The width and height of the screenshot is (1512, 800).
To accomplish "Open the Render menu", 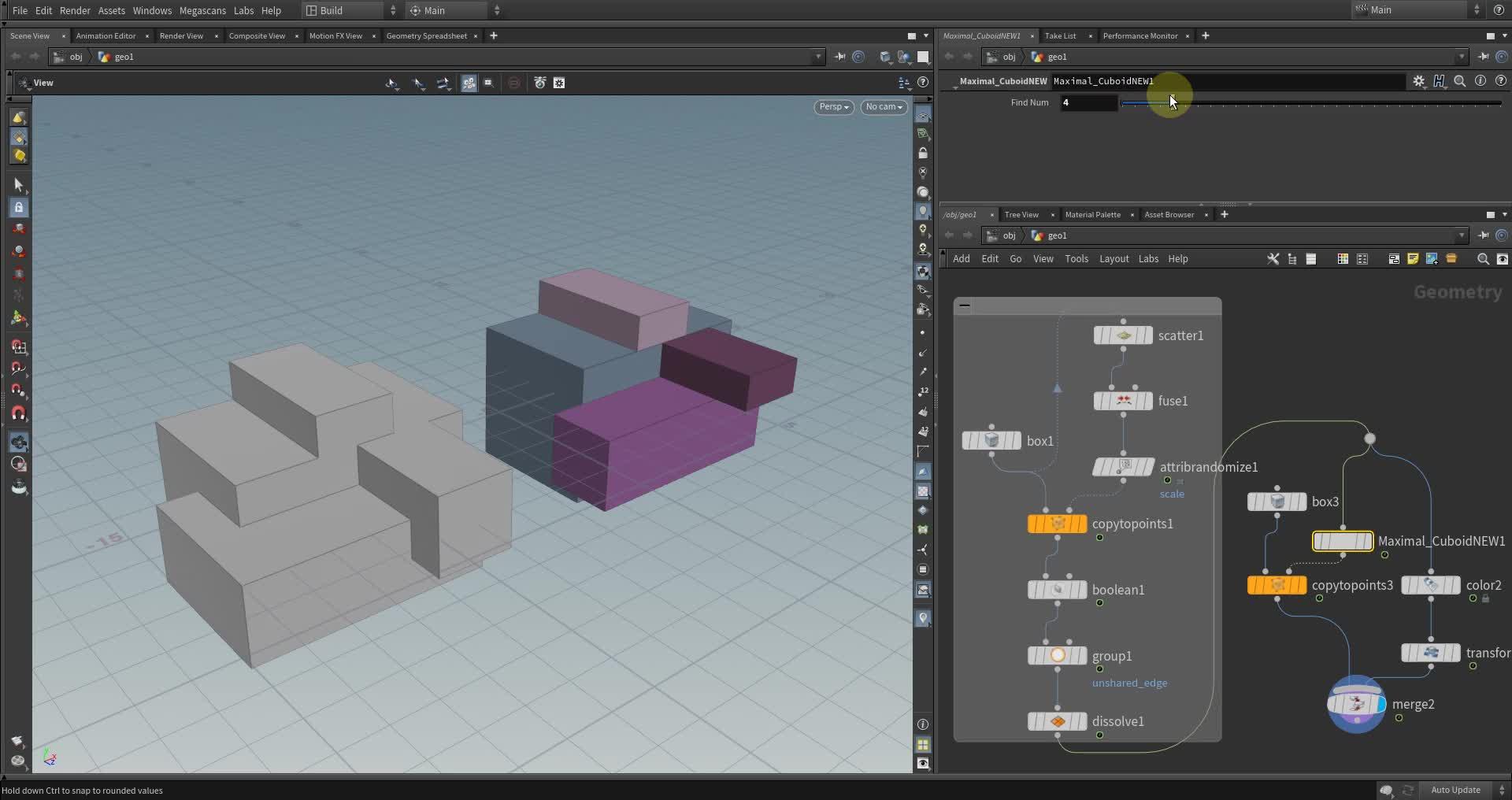I will tap(75, 10).
